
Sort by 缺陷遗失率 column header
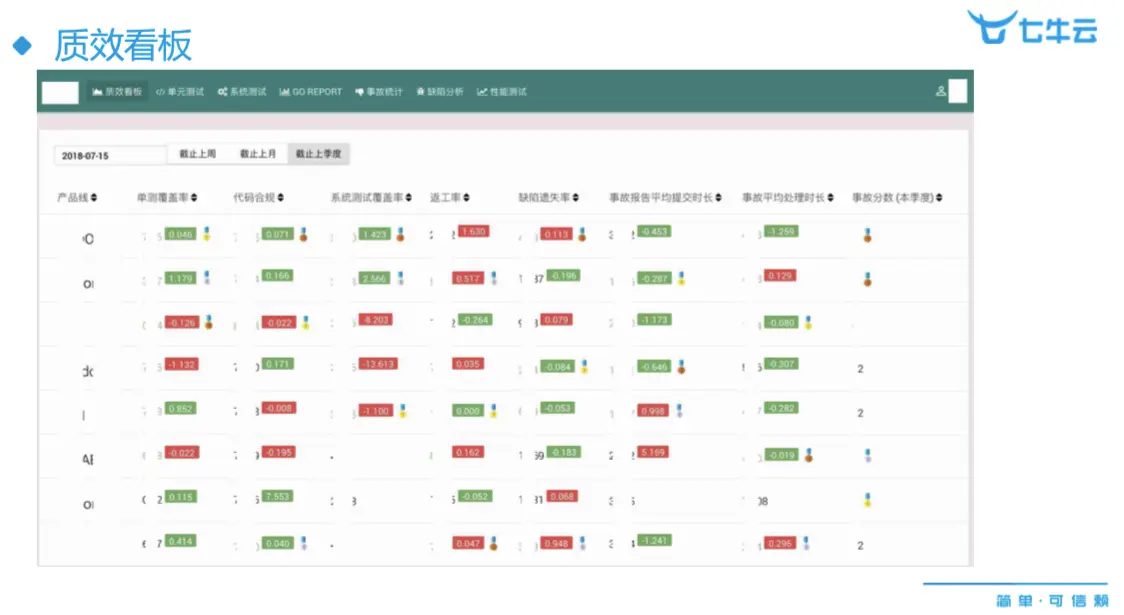(548, 197)
